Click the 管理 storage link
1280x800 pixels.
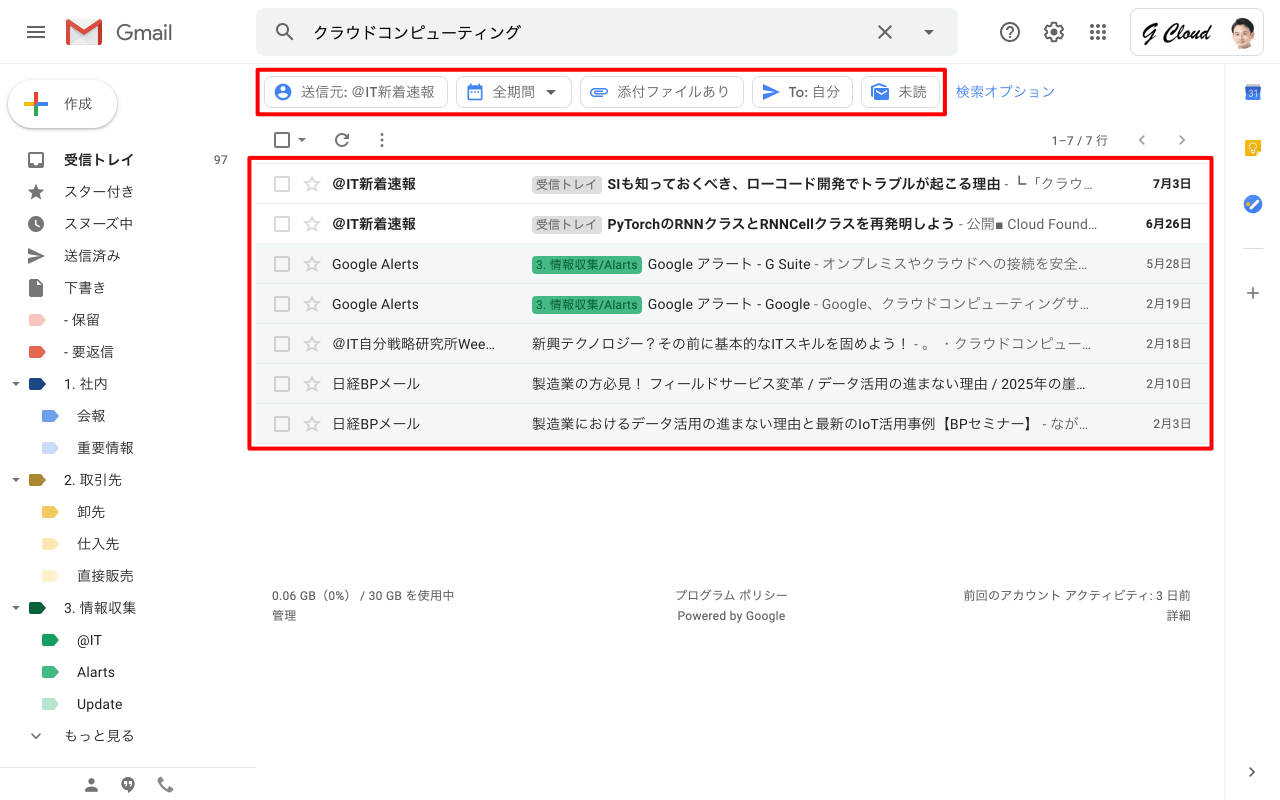click(284, 616)
